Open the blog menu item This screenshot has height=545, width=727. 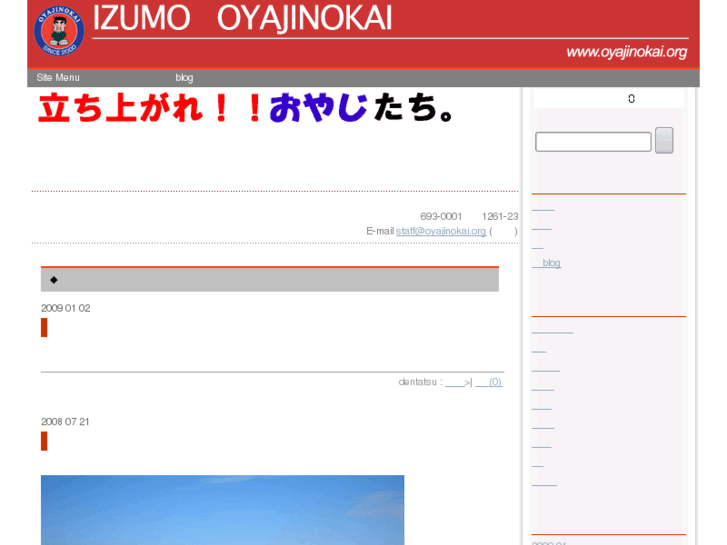click(x=184, y=77)
